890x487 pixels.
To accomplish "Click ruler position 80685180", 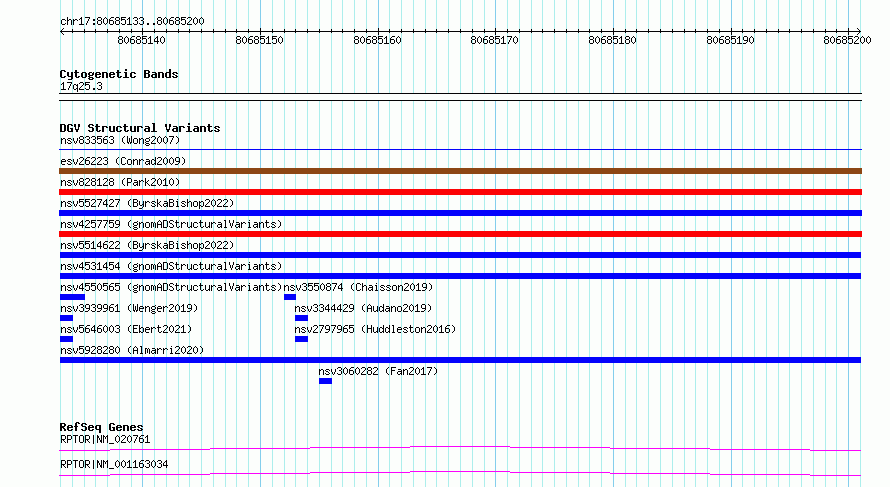I will pyautogui.click(x=612, y=40).
